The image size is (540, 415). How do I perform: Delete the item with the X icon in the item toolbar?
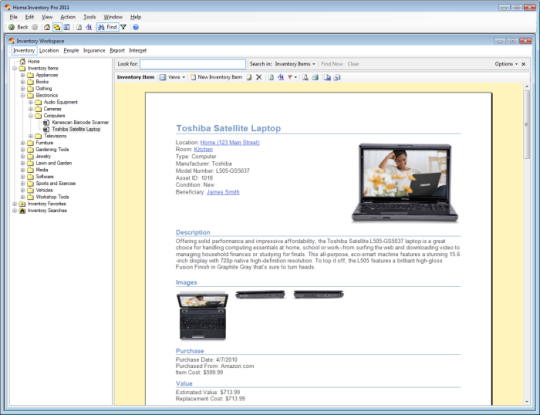point(259,77)
